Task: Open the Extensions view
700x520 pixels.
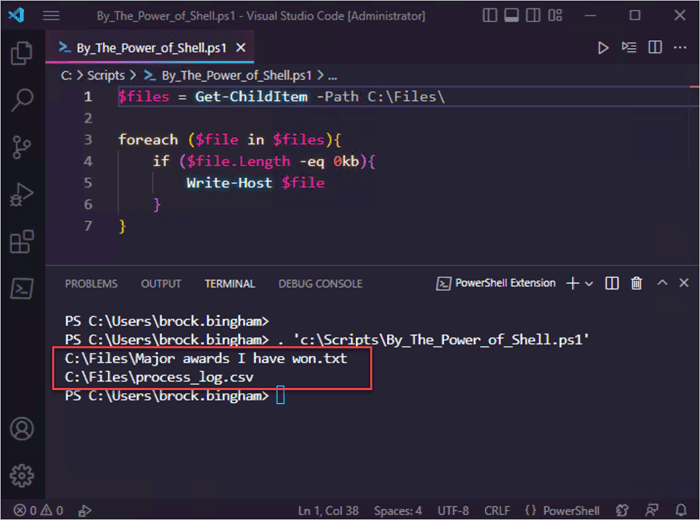Action: [21, 242]
